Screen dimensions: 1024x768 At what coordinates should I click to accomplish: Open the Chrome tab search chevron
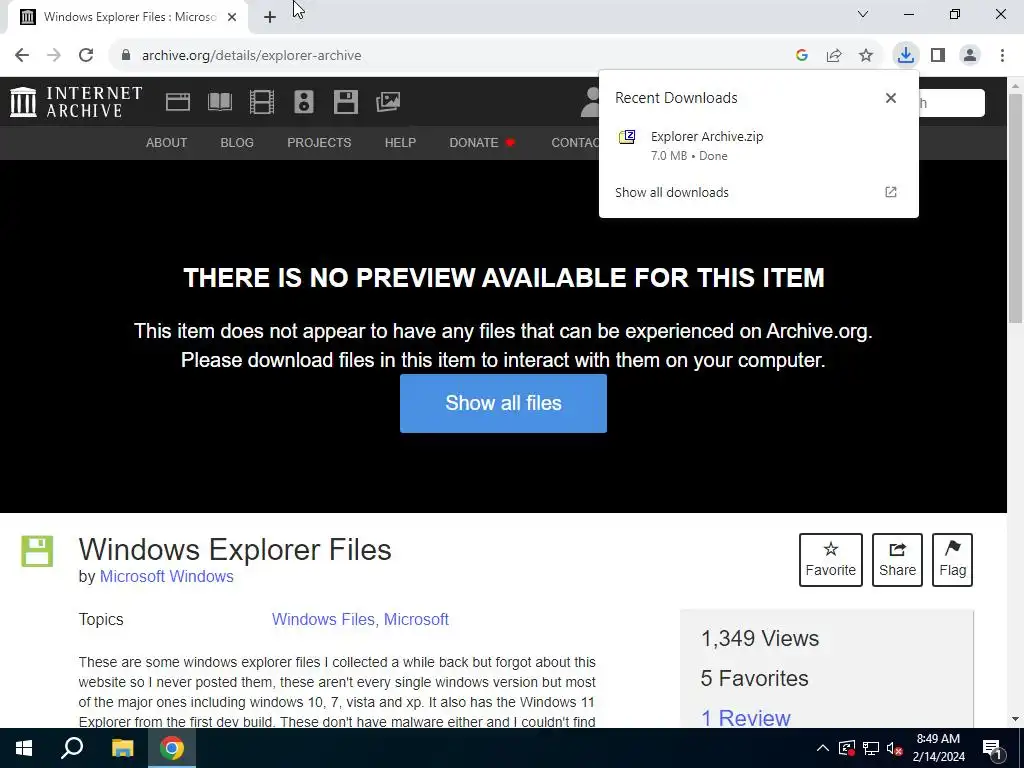(863, 14)
